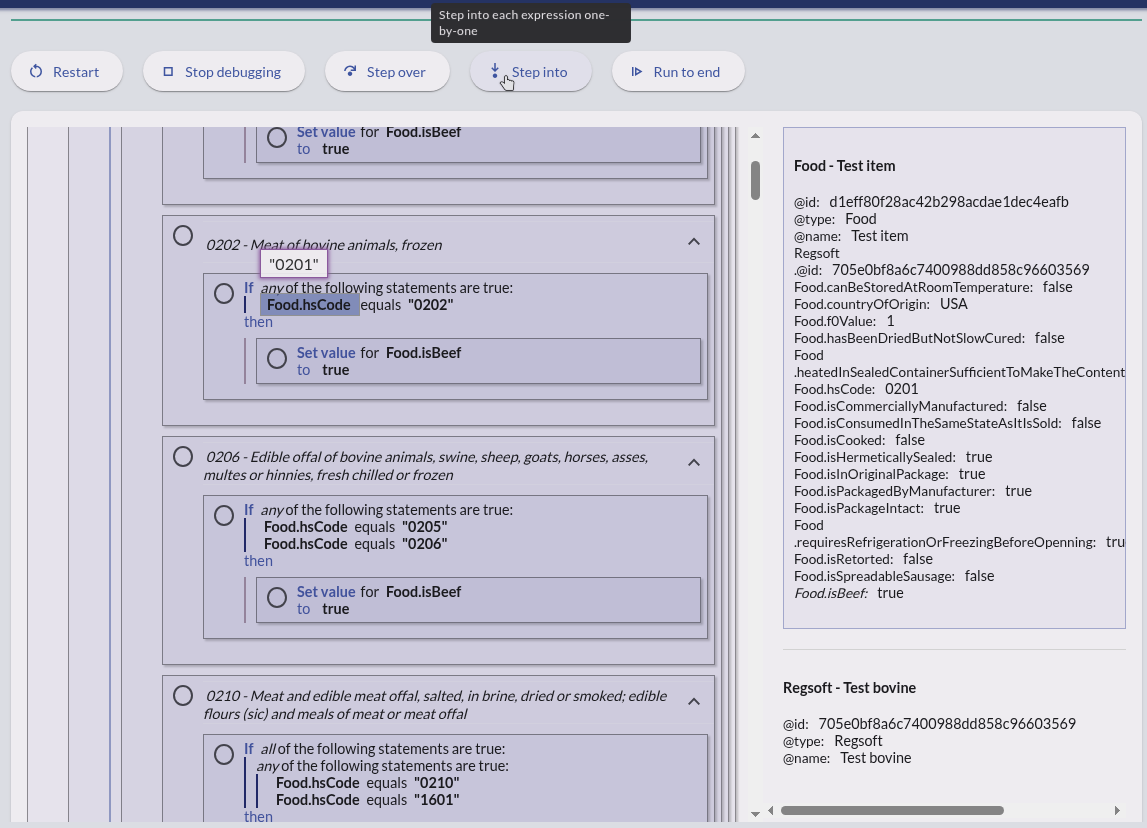The height and width of the screenshot is (828, 1147).
Task: Click the Stop debugging square icon
Action: coord(168,72)
